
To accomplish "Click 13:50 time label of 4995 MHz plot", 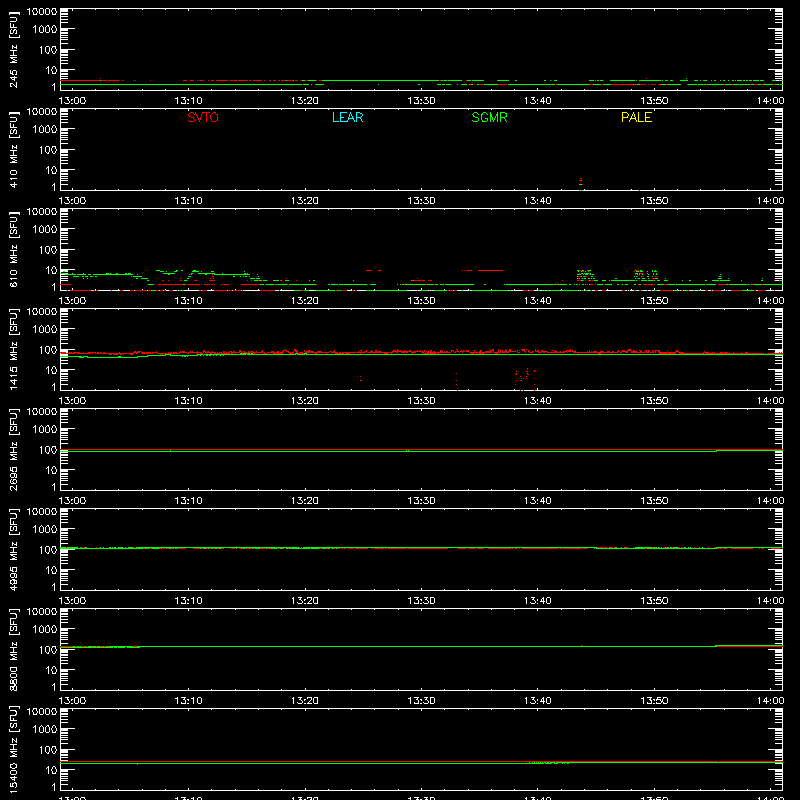I will pos(654,601).
